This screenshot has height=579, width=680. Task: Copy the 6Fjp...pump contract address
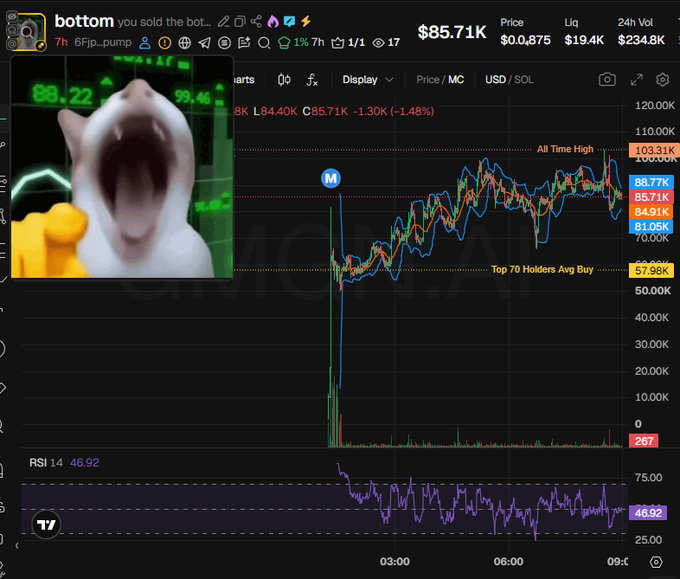point(103,43)
